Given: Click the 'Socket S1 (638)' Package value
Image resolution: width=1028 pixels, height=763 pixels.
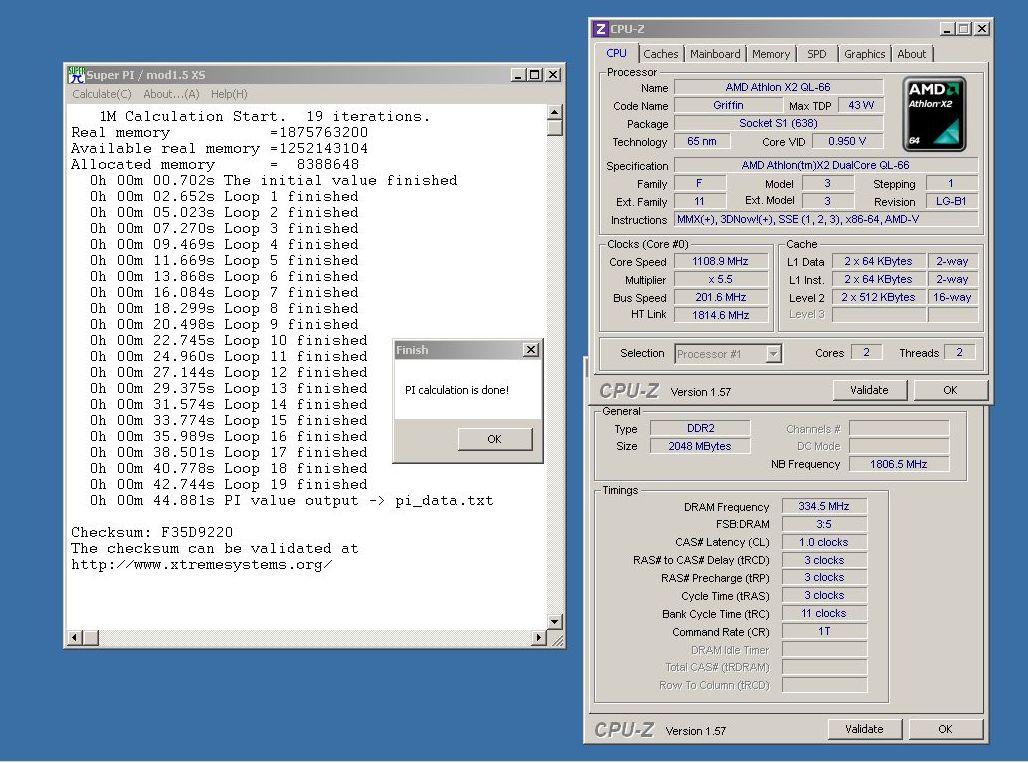Looking at the screenshot, I should [x=778, y=123].
